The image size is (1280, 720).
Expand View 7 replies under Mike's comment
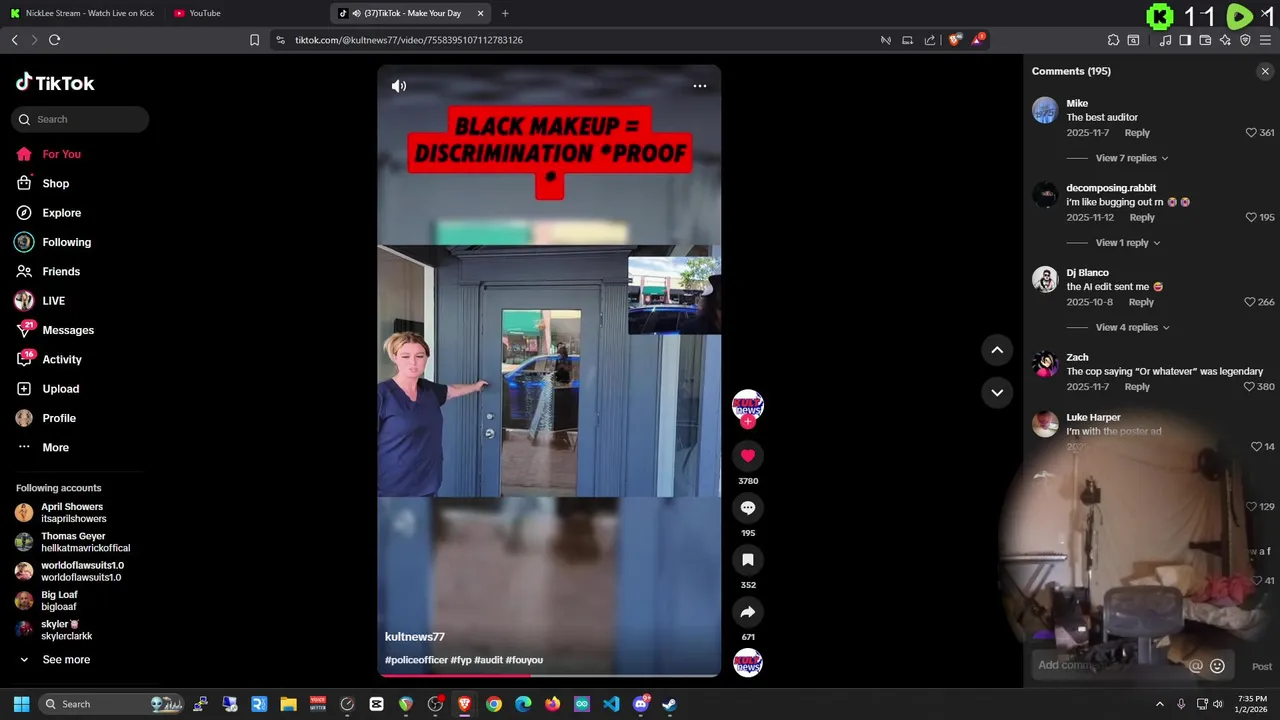pyautogui.click(x=1132, y=158)
